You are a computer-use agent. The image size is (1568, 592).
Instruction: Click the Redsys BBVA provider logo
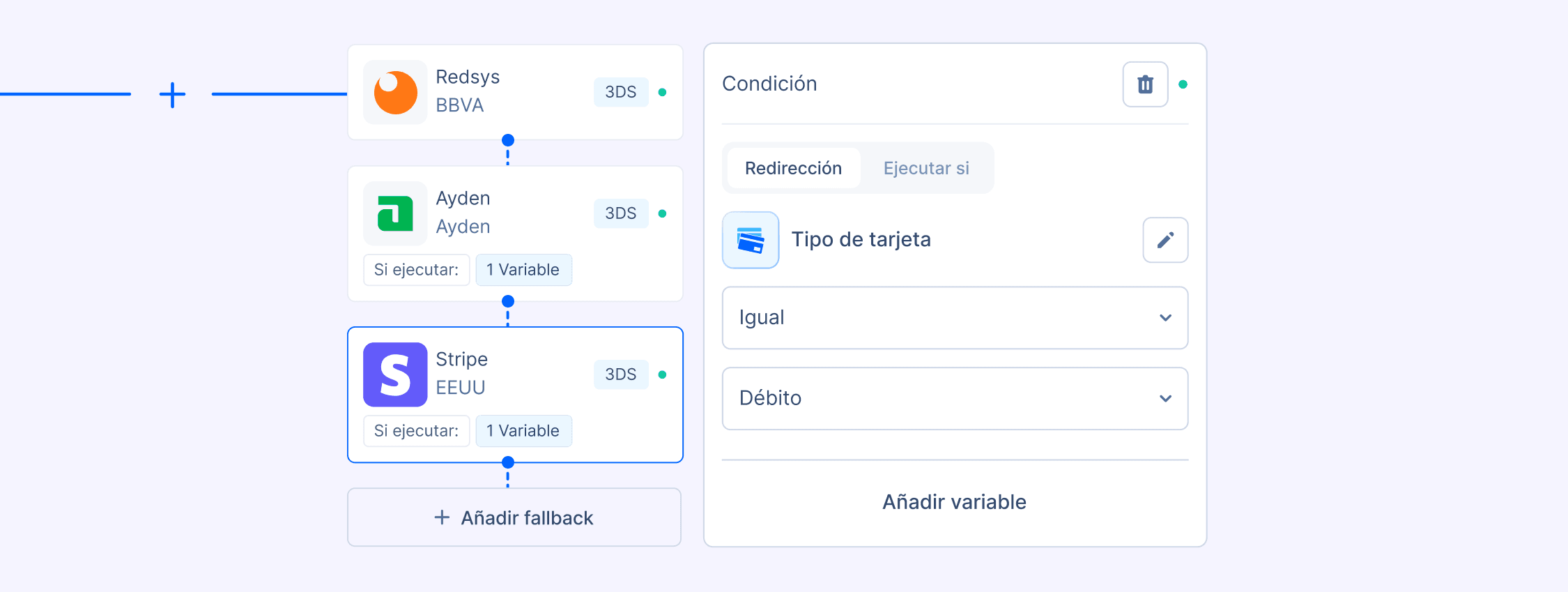(x=395, y=92)
